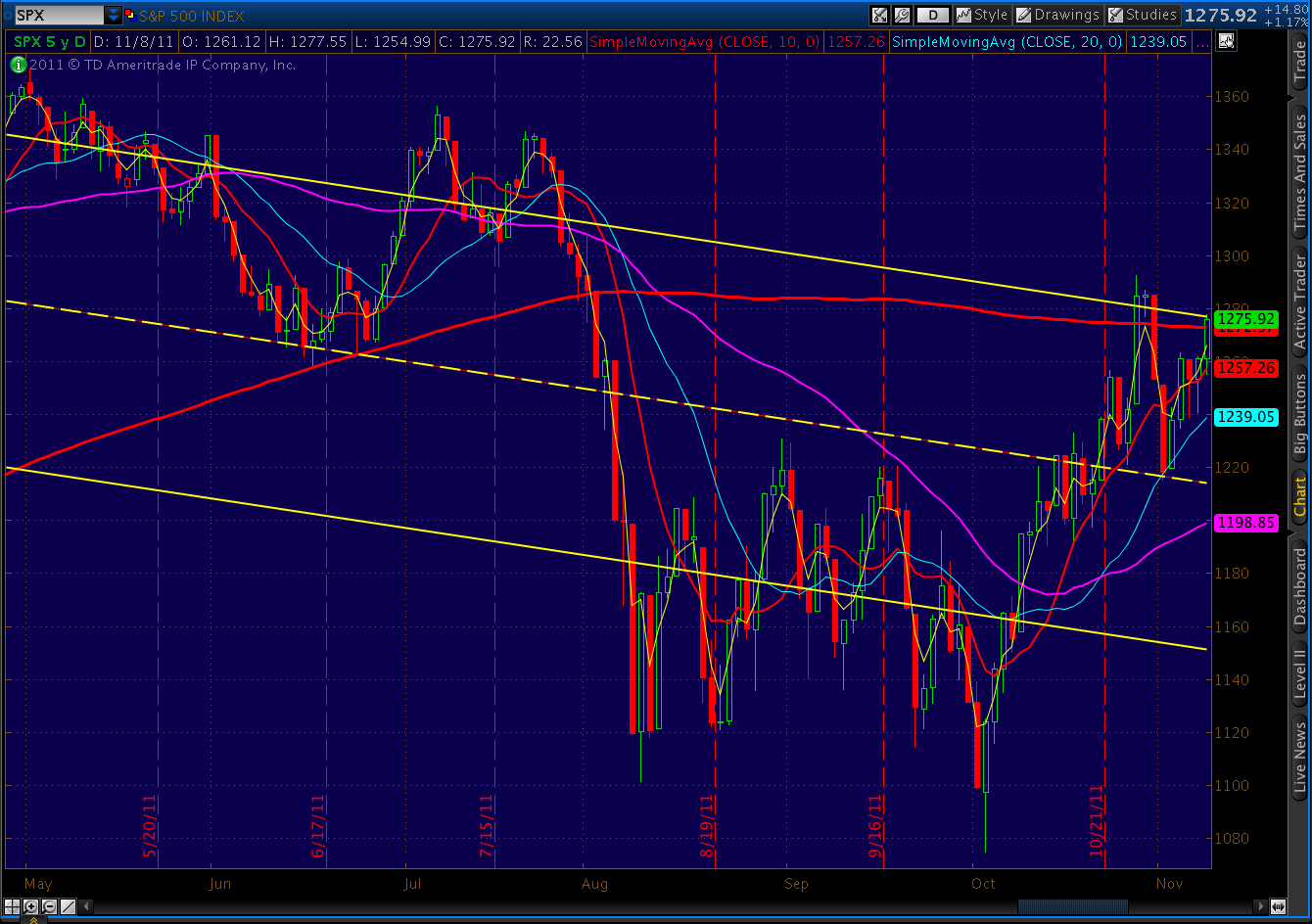Click the green 1275.92 price bubble
Viewport: 1312px width, 924px height.
tap(1245, 319)
